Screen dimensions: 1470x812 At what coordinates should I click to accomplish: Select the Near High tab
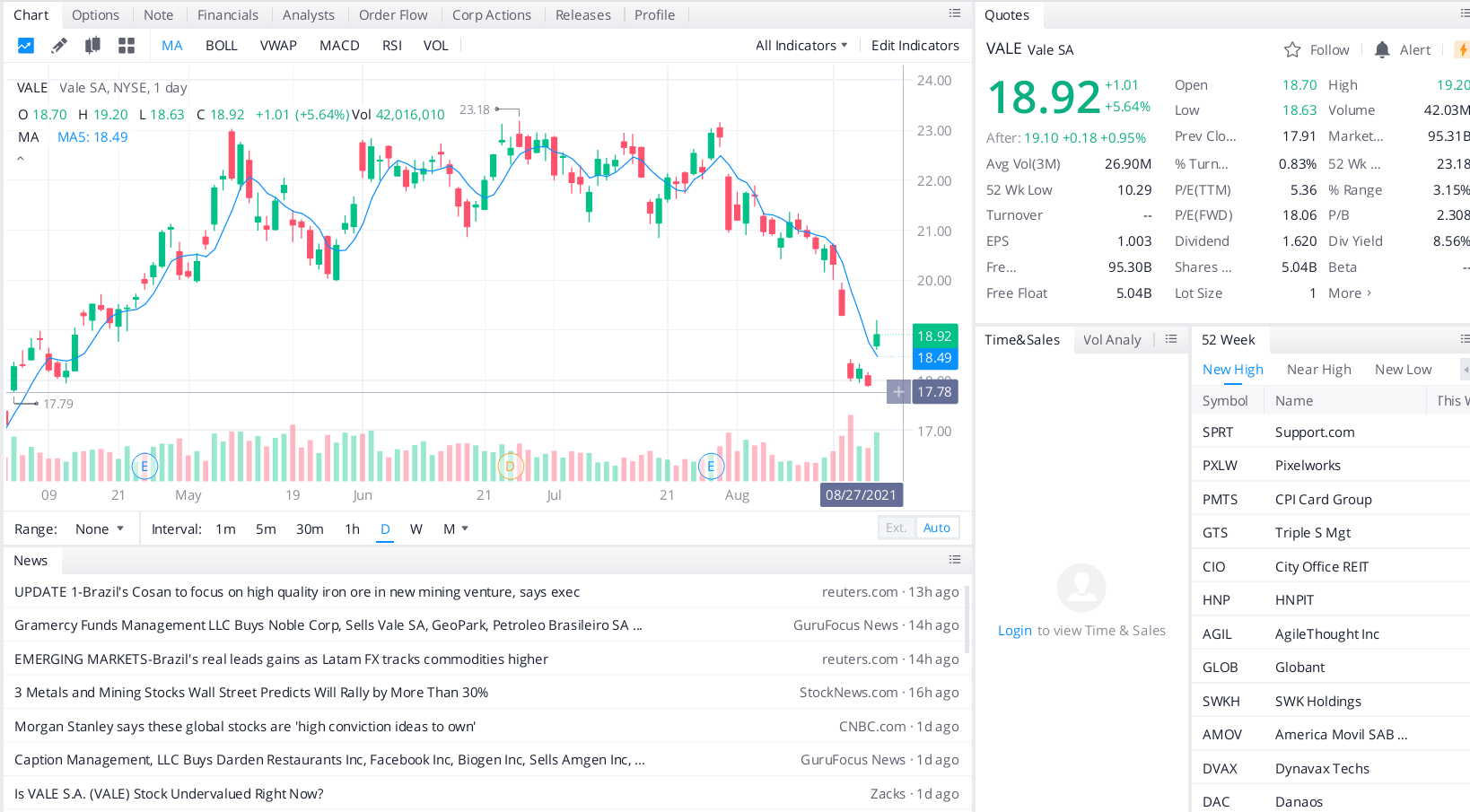tap(1318, 370)
